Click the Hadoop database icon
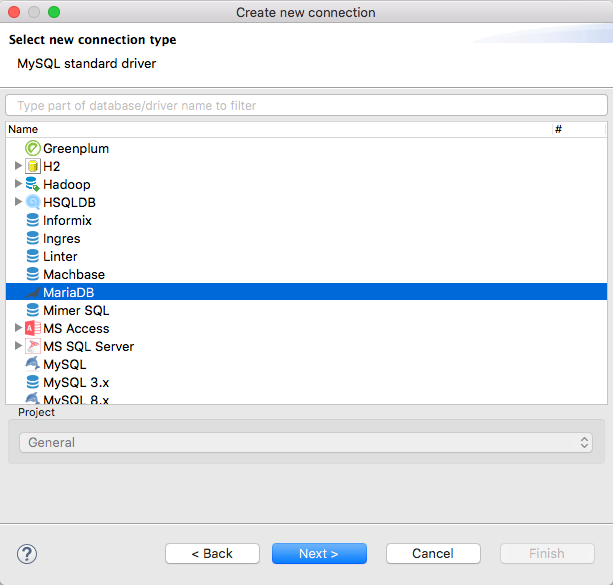 [33, 185]
